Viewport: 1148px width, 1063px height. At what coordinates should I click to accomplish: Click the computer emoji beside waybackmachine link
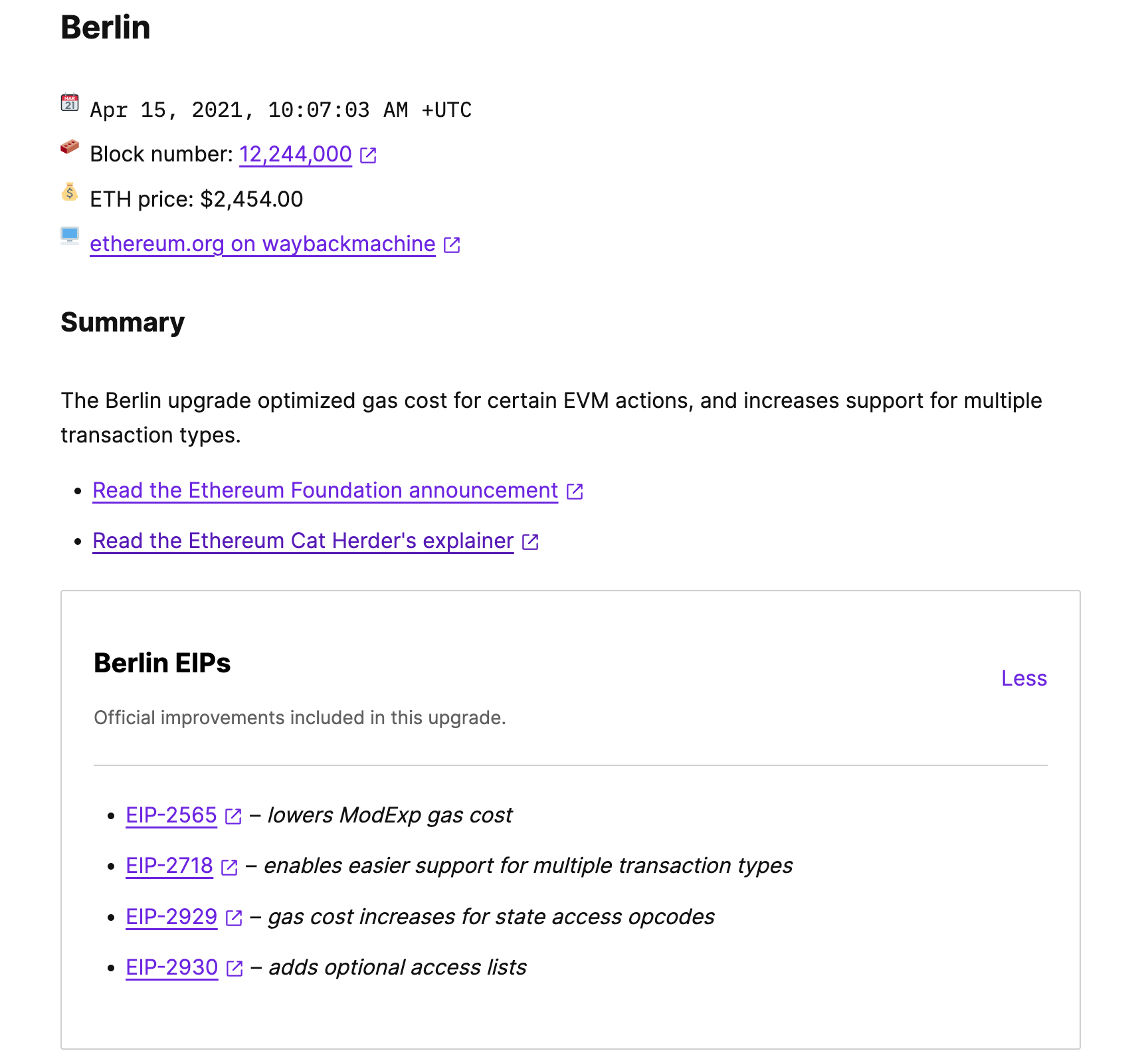pyautogui.click(x=70, y=236)
